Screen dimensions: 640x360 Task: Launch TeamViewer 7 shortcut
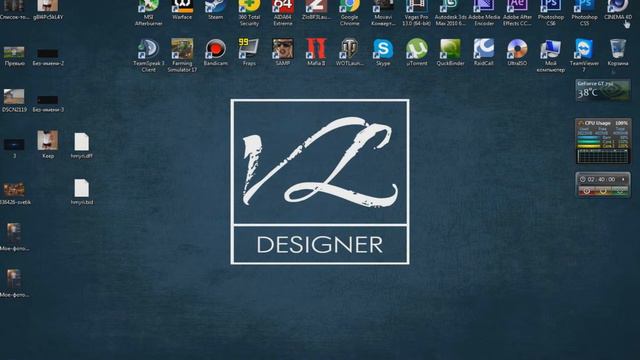(584, 56)
